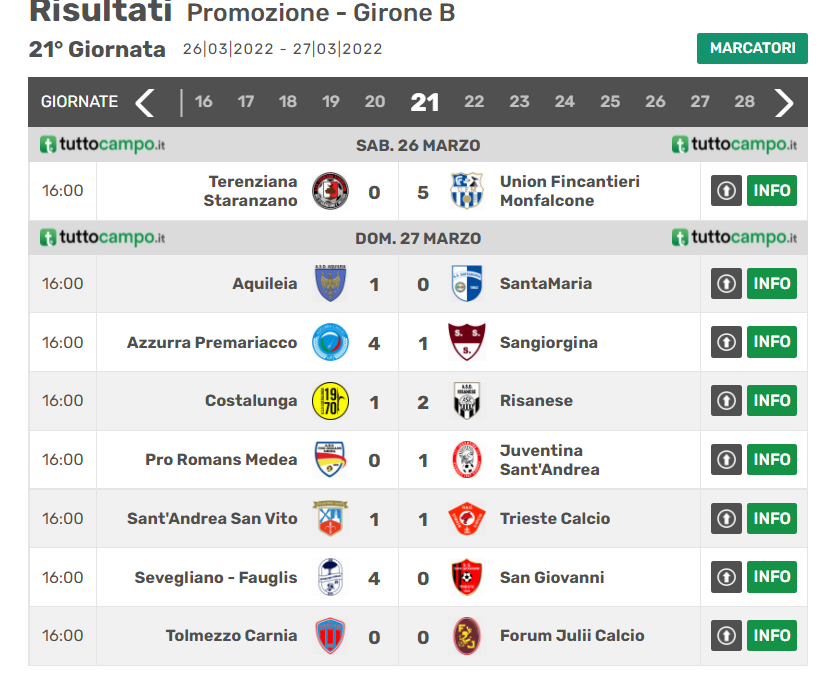
Task: Click upload arrow icon for Costalunga match
Action: 726,401
